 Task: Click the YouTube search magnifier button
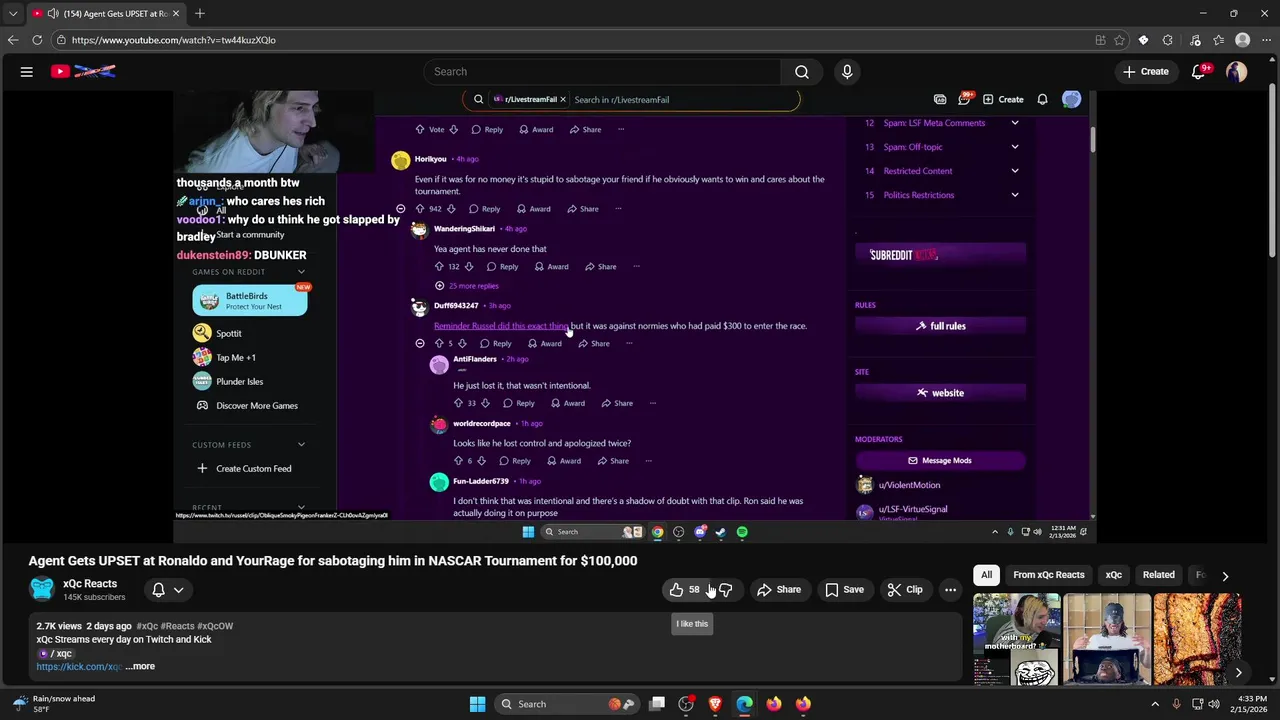801,72
